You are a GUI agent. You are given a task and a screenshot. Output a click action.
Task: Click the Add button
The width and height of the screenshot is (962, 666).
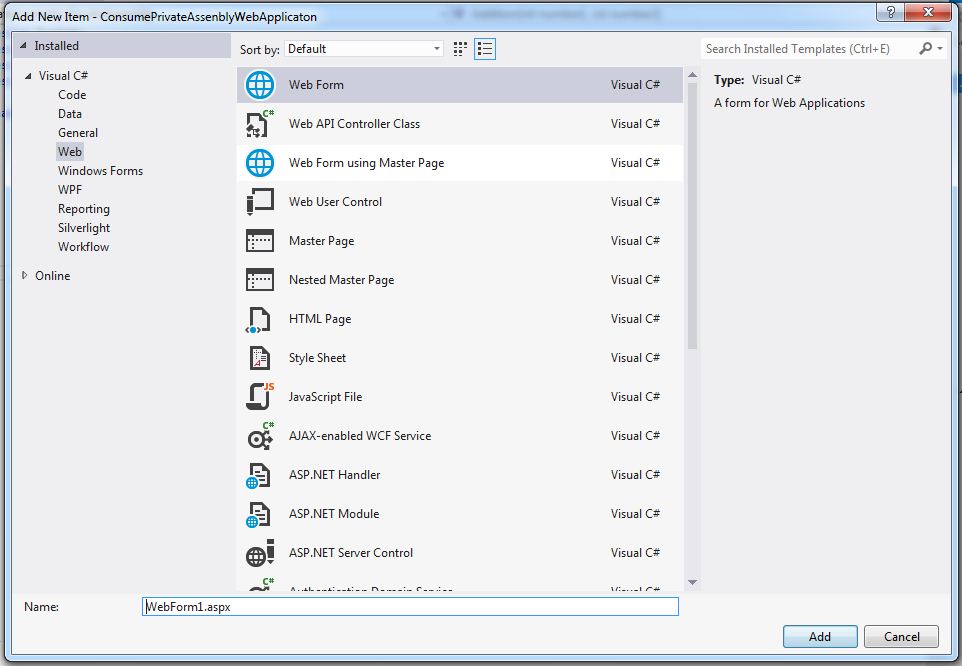820,637
